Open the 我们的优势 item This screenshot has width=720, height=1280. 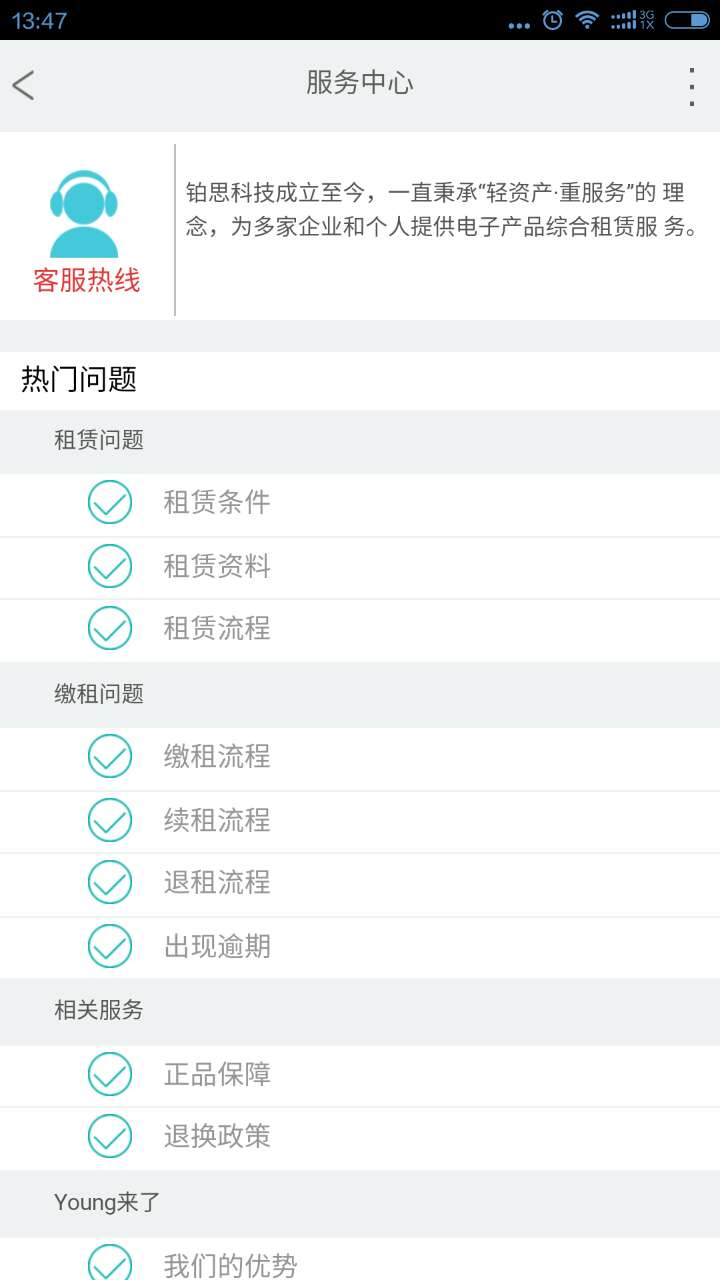(230, 1265)
